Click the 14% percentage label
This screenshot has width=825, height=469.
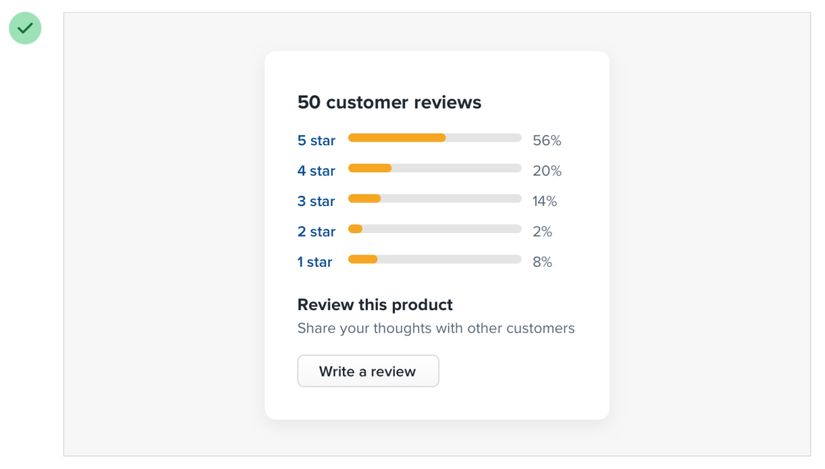(545, 201)
